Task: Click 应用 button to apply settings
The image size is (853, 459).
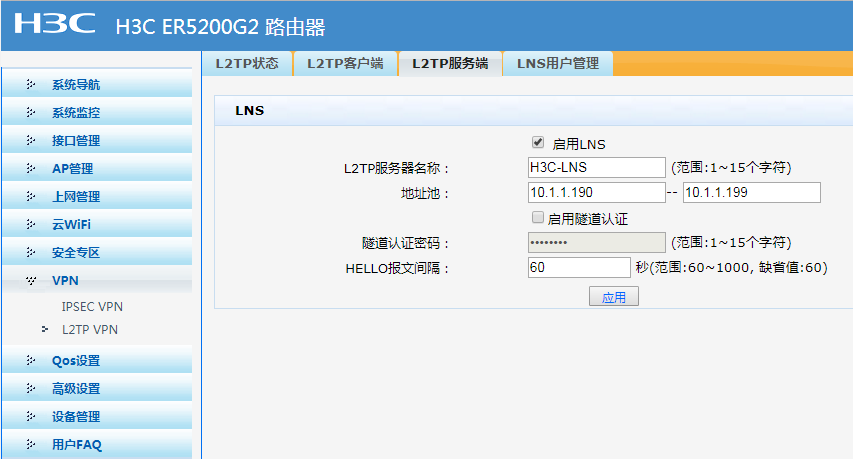Action: pyautogui.click(x=614, y=297)
